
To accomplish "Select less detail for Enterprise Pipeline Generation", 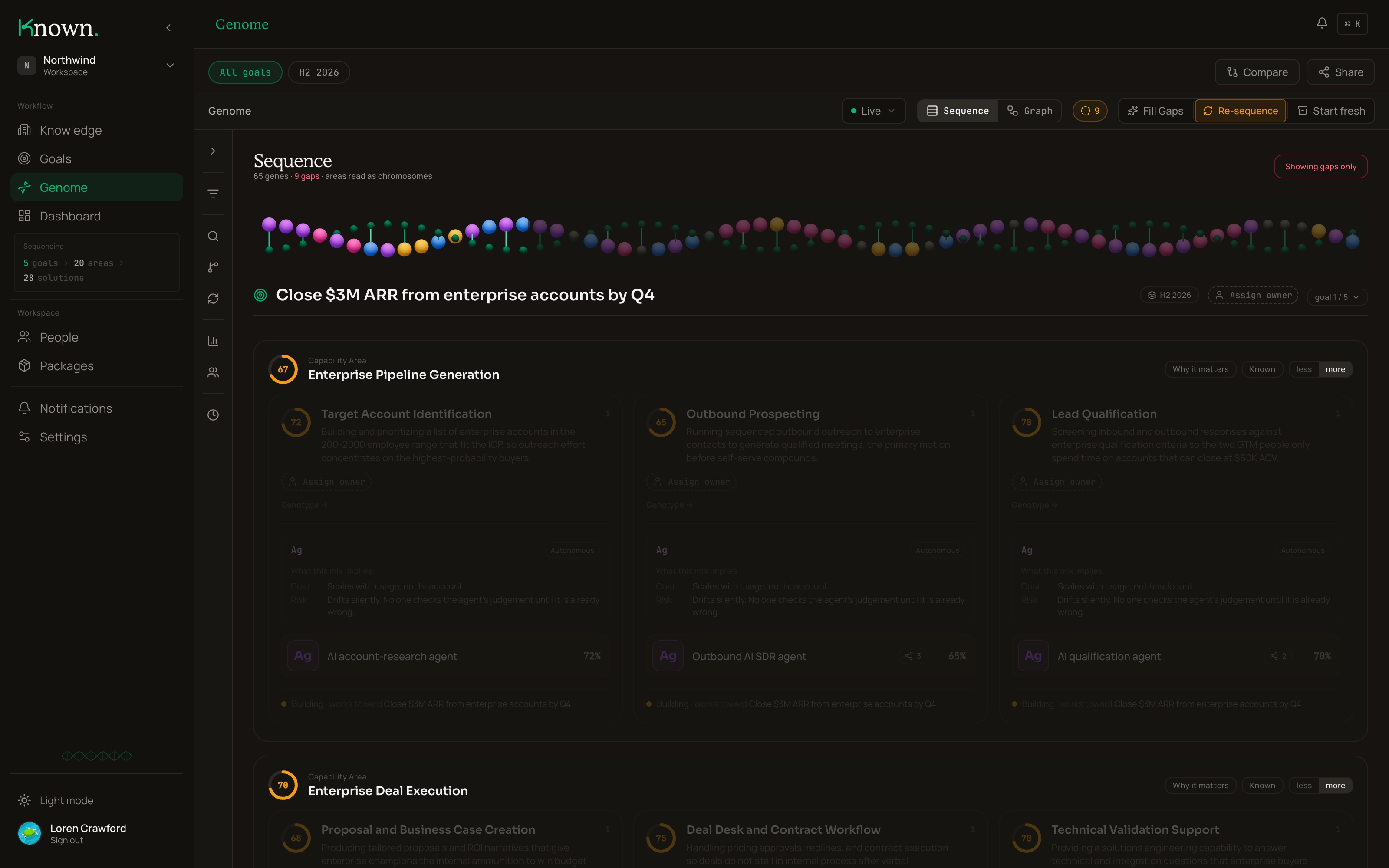I will 1303,369.
